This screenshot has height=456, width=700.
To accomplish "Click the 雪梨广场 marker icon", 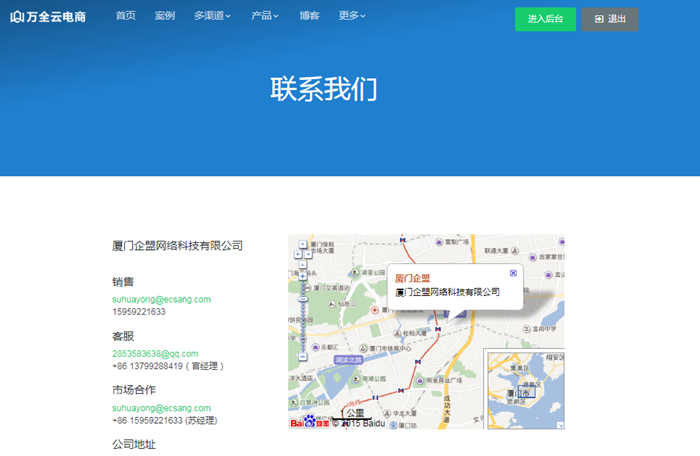I will (x=439, y=242).
